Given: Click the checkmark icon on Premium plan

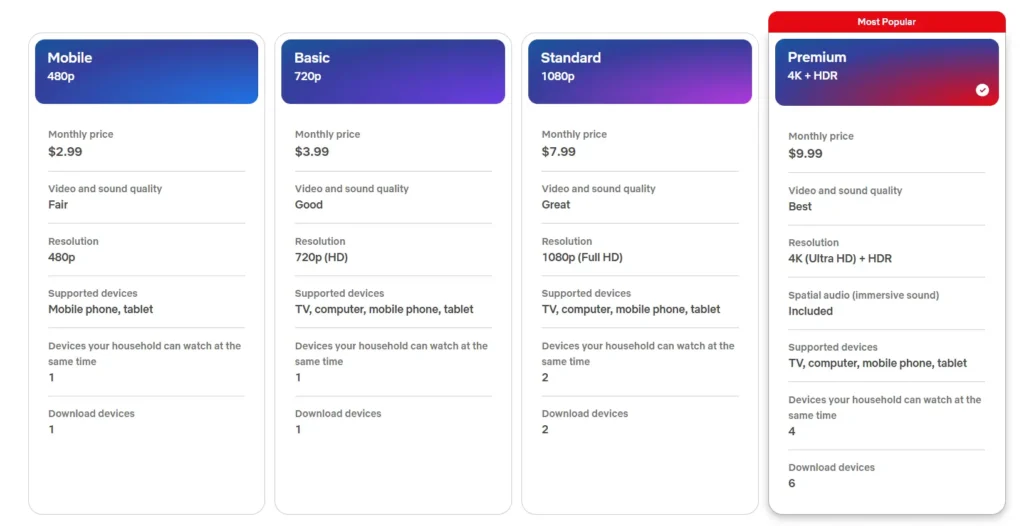Looking at the screenshot, I should [982, 90].
